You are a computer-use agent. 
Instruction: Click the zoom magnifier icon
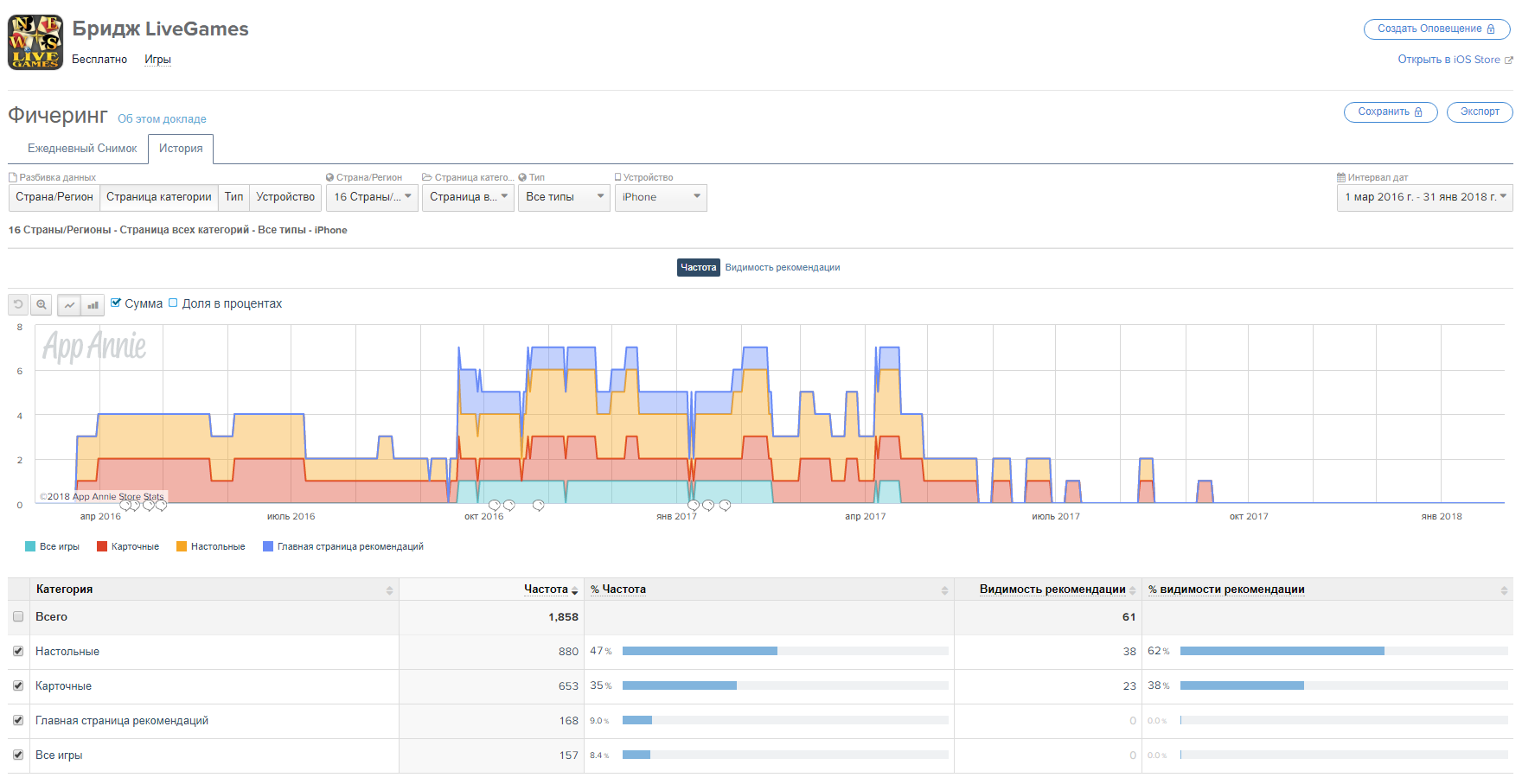tap(41, 304)
